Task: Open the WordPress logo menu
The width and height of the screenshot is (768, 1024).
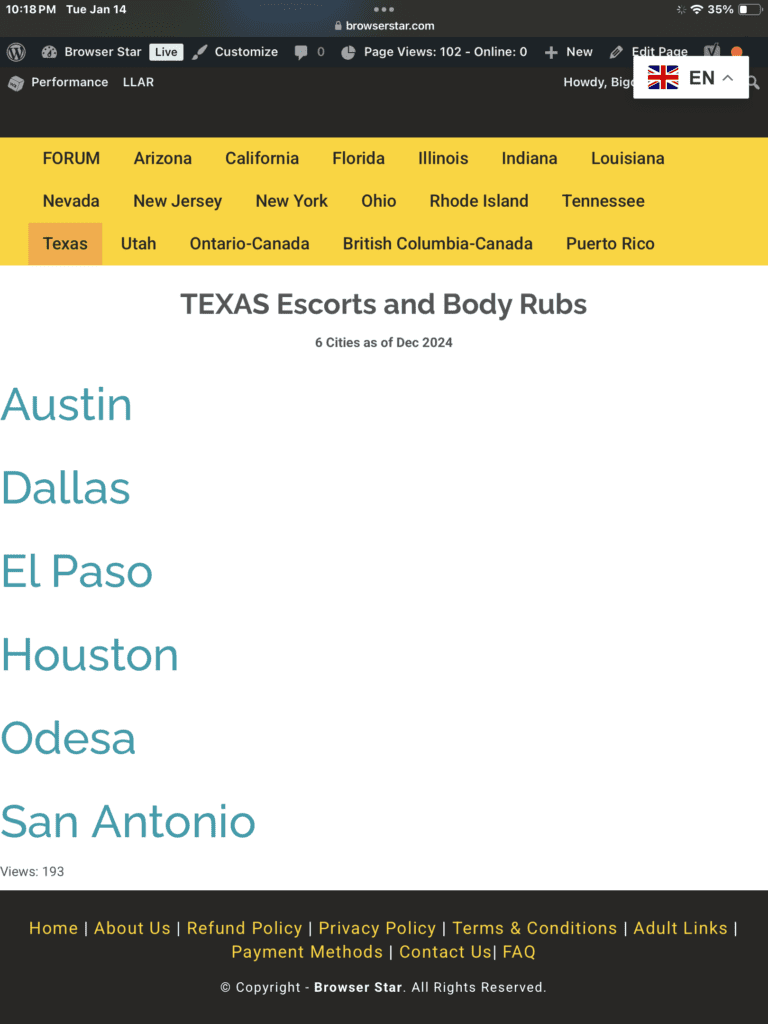Action: (x=16, y=52)
